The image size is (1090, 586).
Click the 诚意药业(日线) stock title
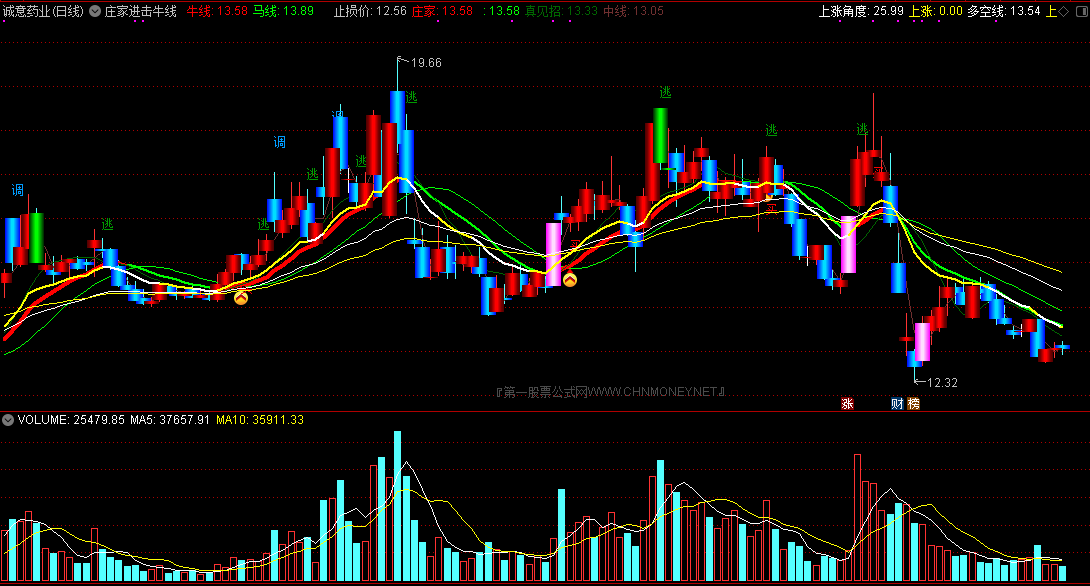43,11
